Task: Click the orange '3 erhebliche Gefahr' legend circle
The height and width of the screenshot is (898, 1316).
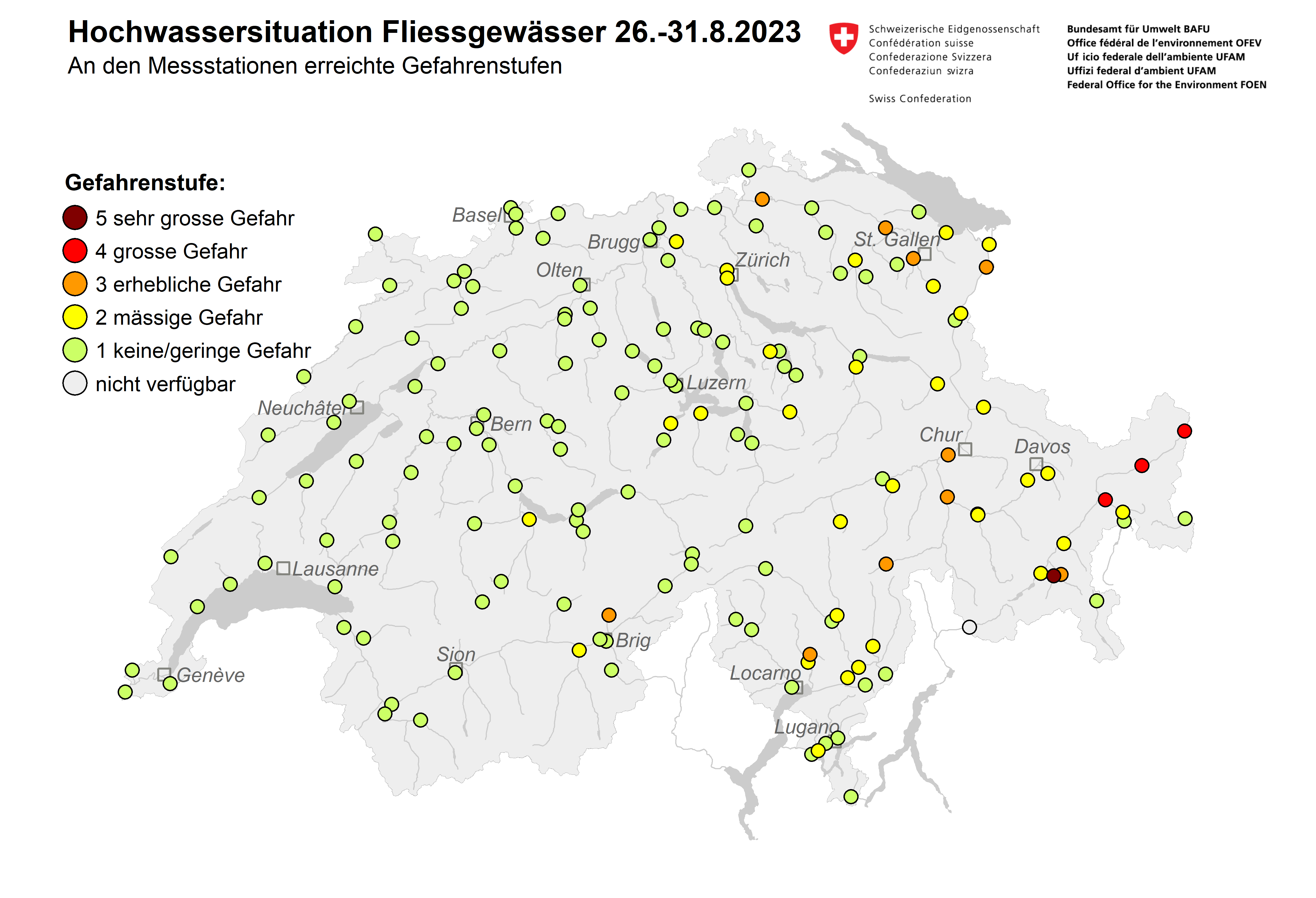Action: 75,283
